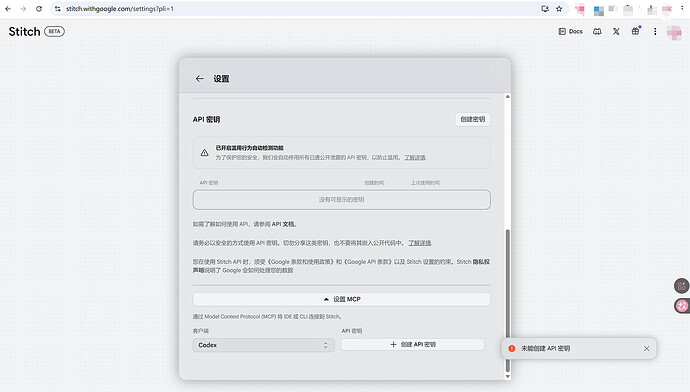The width and height of the screenshot is (690, 392).
Task: Click the warning triangle icon in notice
Action: pyautogui.click(x=204, y=153)
